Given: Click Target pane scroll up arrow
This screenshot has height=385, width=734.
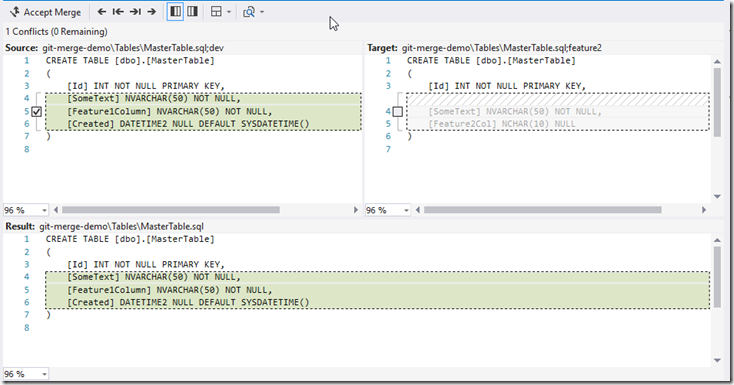Looking at the screenshot, I should pyautogui.click(x=717, y=61).
